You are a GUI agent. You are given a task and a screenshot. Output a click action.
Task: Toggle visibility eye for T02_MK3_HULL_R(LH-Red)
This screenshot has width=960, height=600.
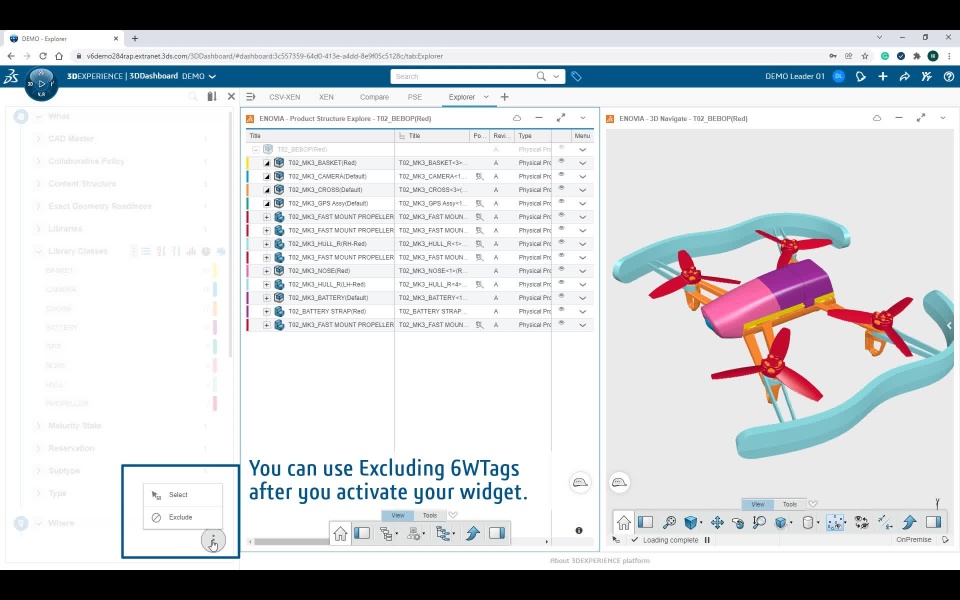[561, 282]
